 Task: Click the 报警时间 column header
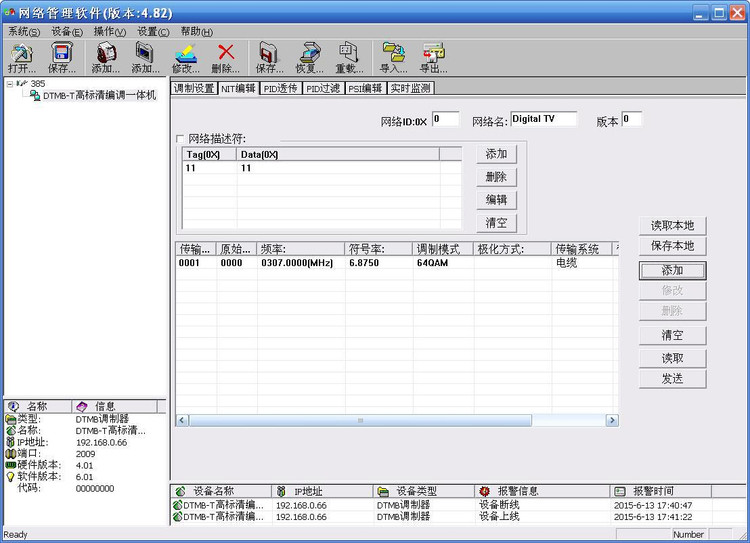coord(661,491)
